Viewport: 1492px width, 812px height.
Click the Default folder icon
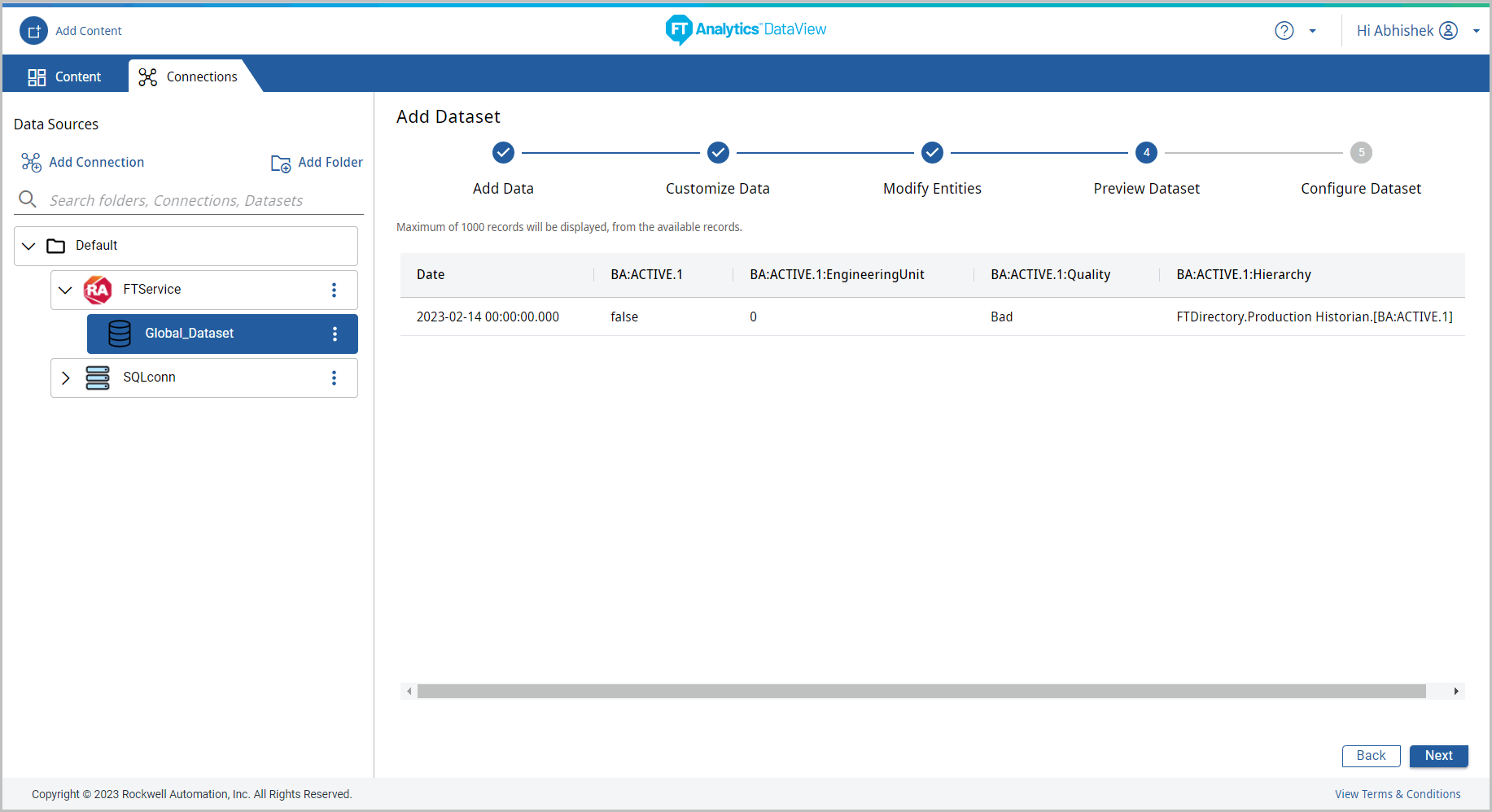[x=56, y=246]
